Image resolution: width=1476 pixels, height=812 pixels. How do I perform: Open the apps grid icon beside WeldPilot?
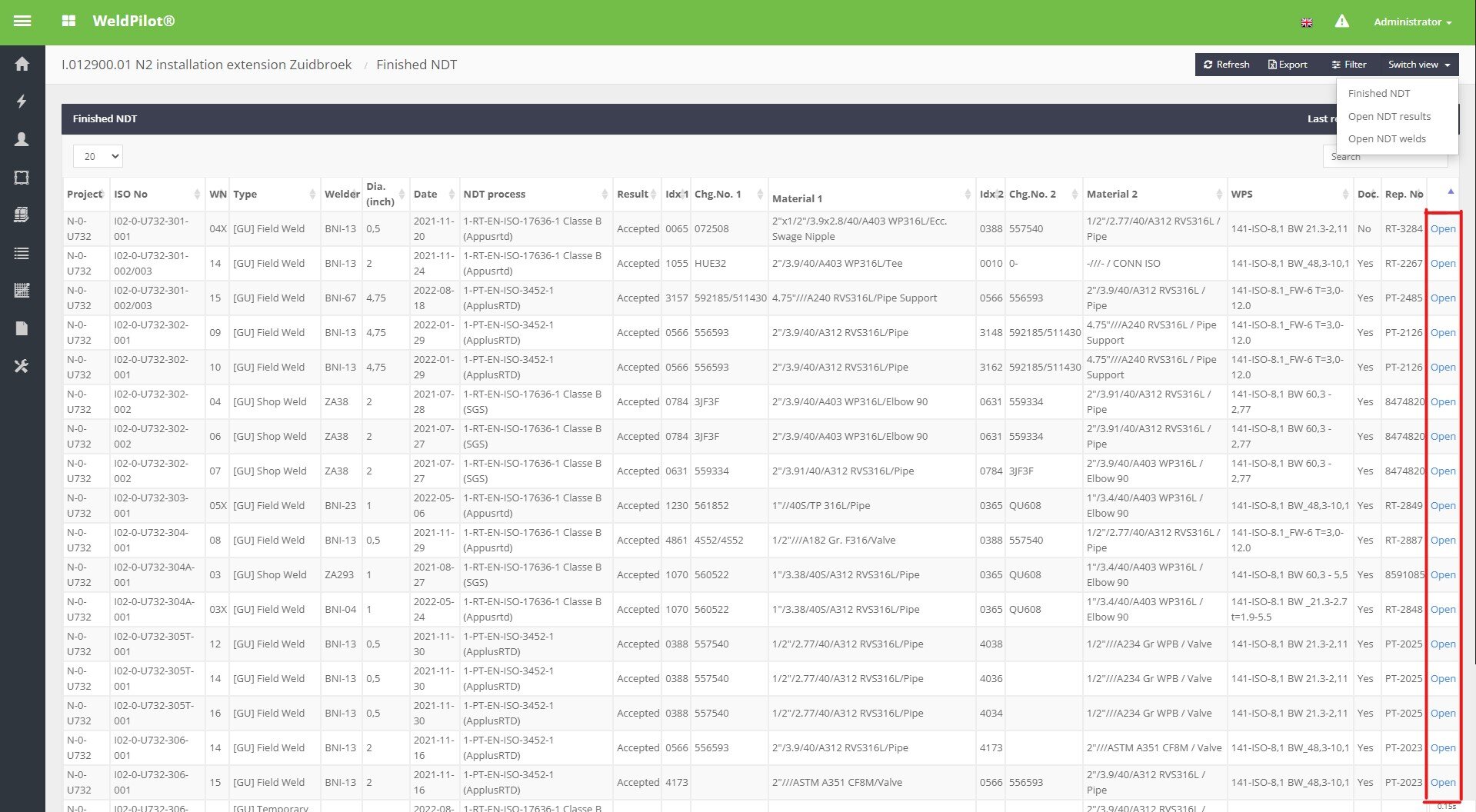point(68,22)
